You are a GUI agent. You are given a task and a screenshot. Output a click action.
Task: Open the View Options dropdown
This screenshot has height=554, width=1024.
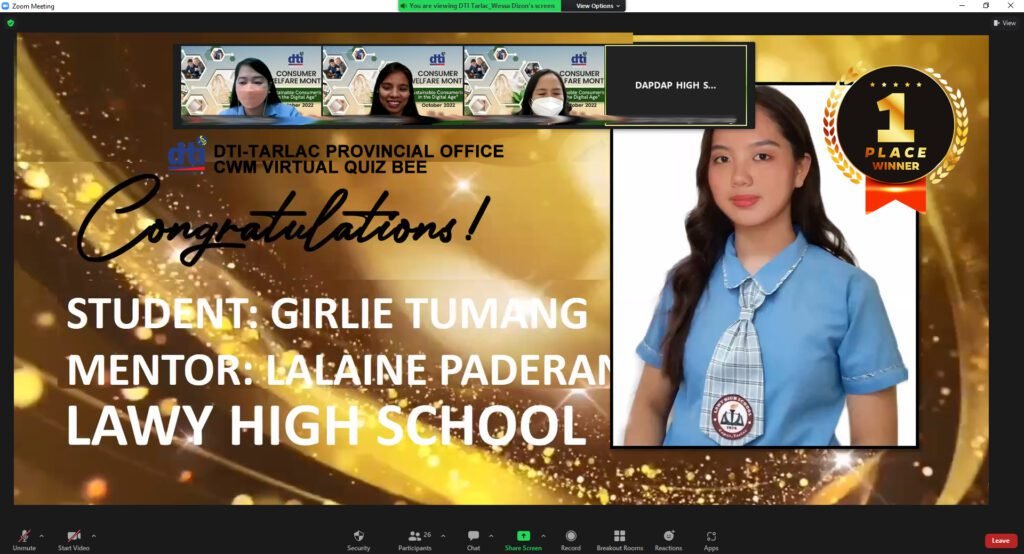(597, 6)
